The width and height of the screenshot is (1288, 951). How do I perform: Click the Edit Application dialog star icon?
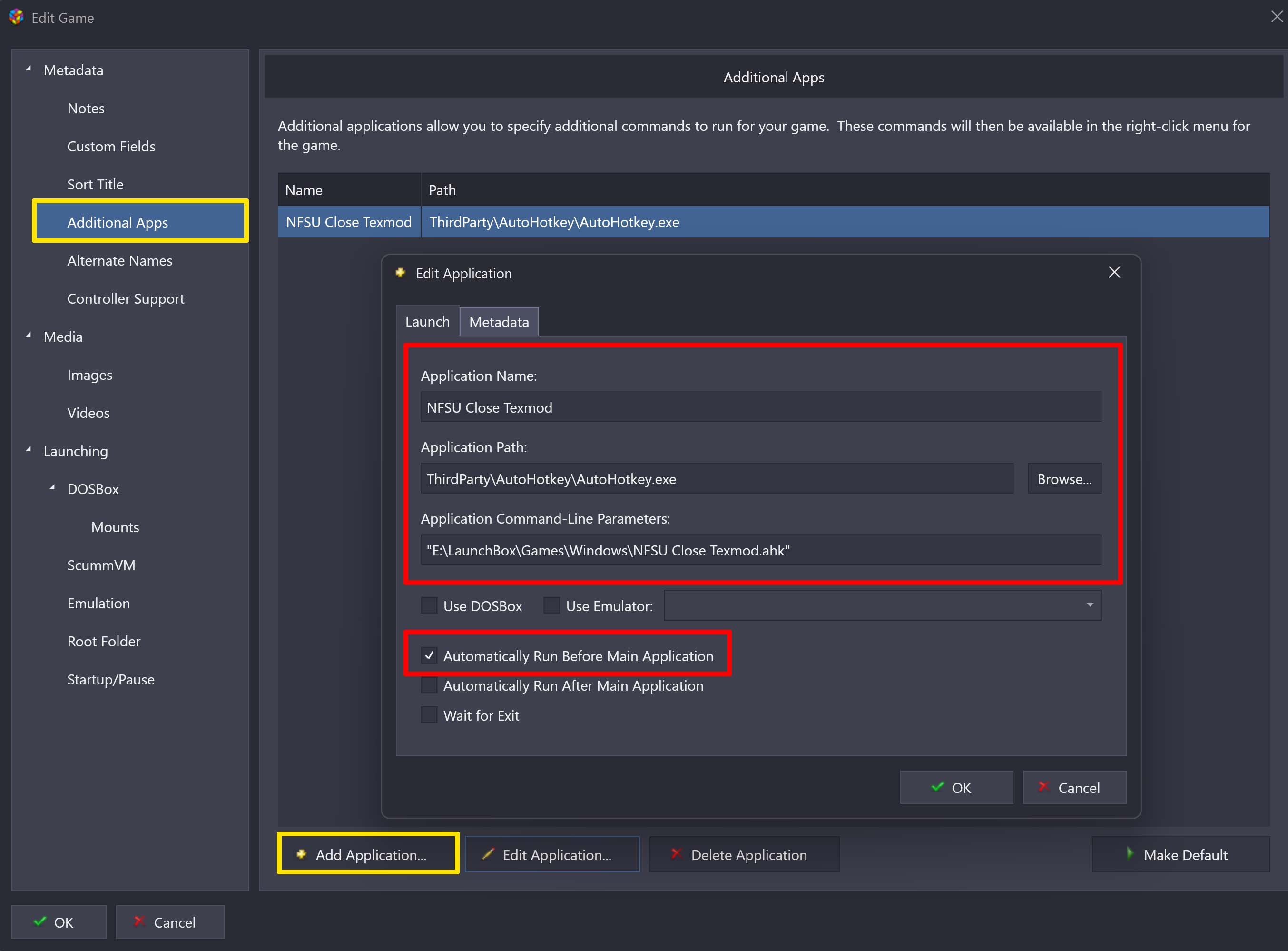pos(401,273)
